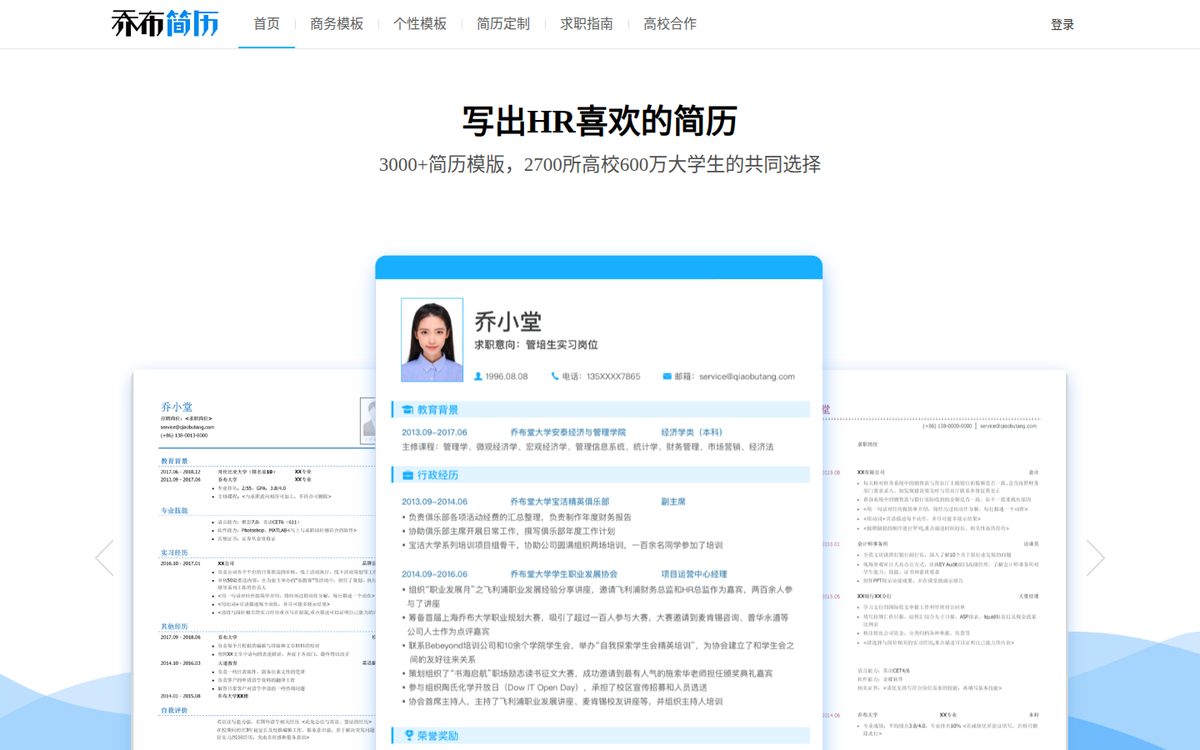The image size is (1200, 750).
Task: Go to 简历定制 page
Action: coord(503,24)
